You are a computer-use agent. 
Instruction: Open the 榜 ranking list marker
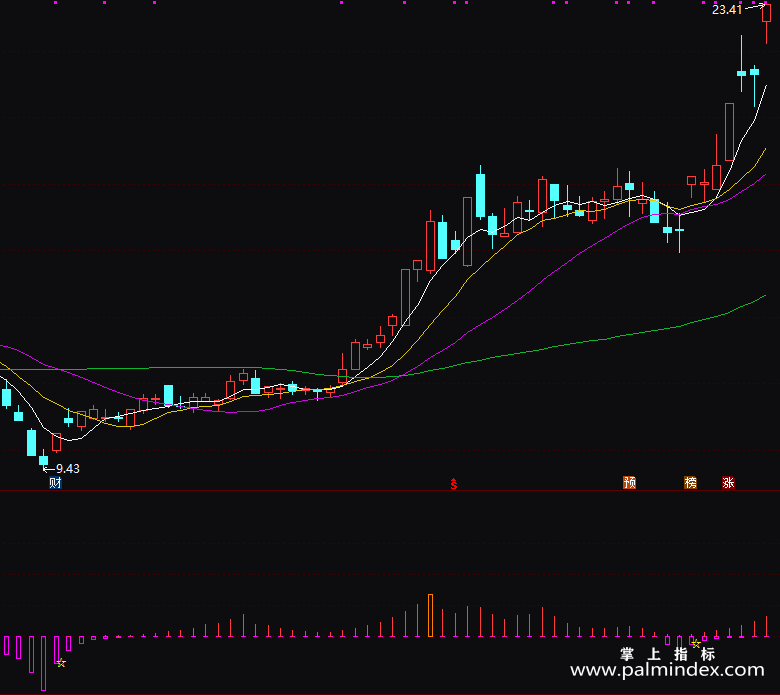pos(690,483)
